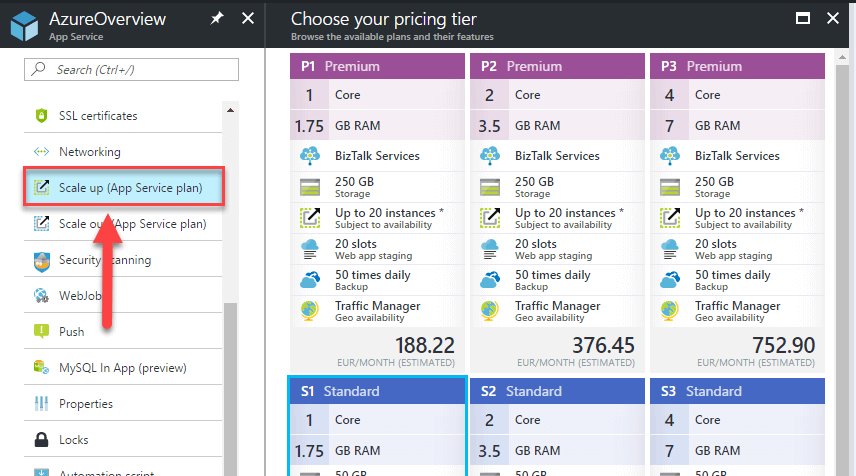
Task: Click the Traffic Manager globe in P2 card
Action: click(490, 311)
